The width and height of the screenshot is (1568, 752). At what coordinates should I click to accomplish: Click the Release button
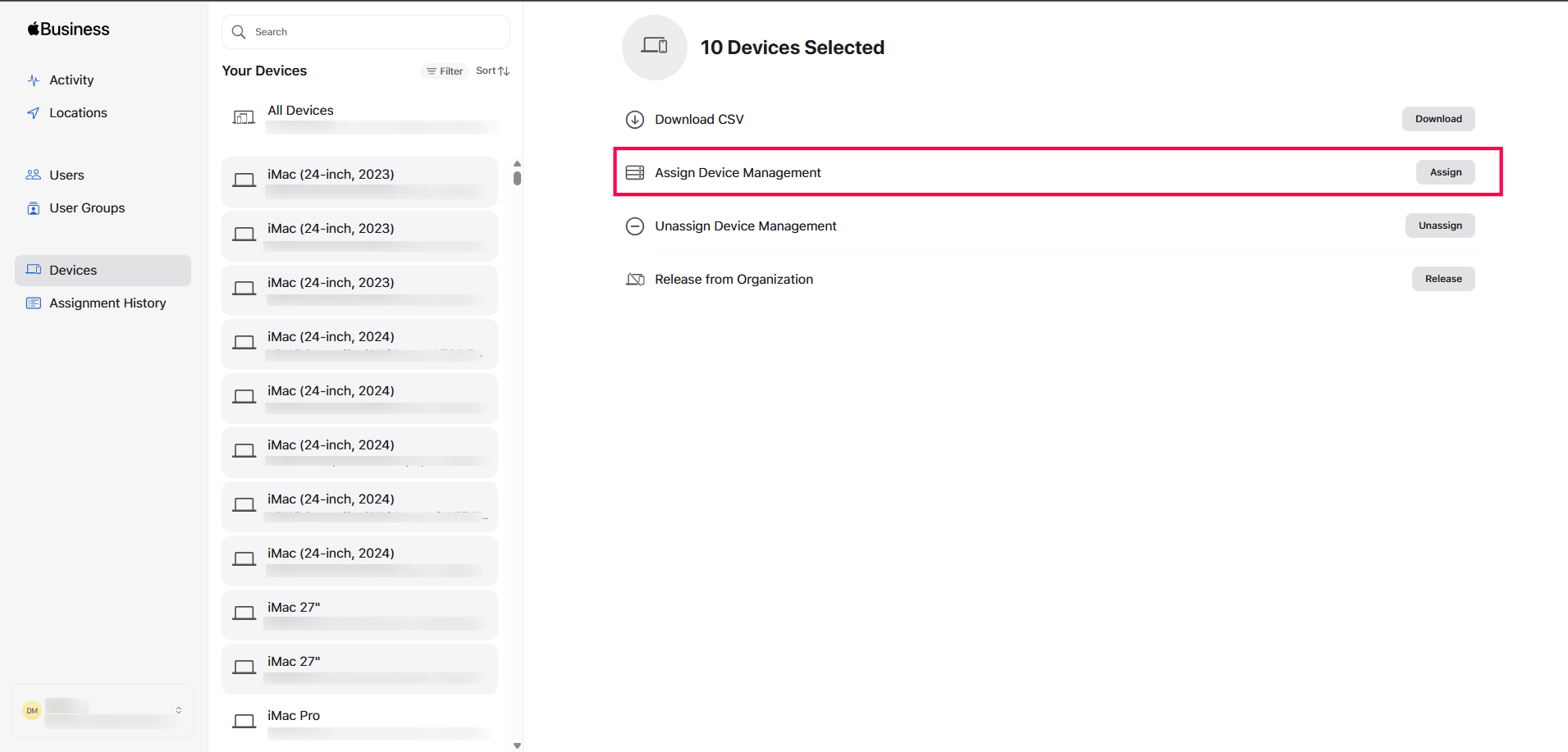(x=1442, y=279)
